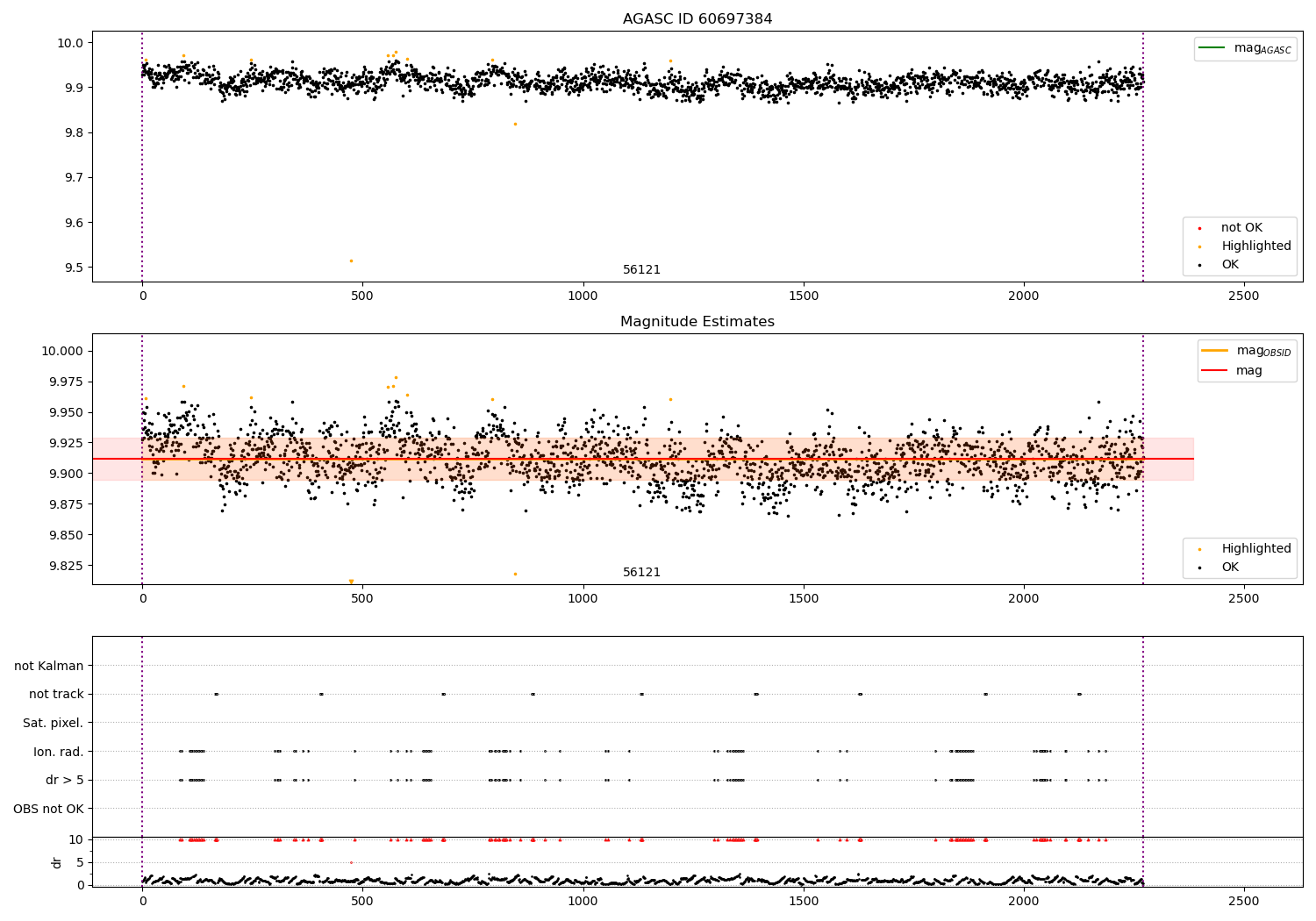
Task: Click the 'Ion. rad.' row label
Action: pyautogui.click(x=59, y=753)
